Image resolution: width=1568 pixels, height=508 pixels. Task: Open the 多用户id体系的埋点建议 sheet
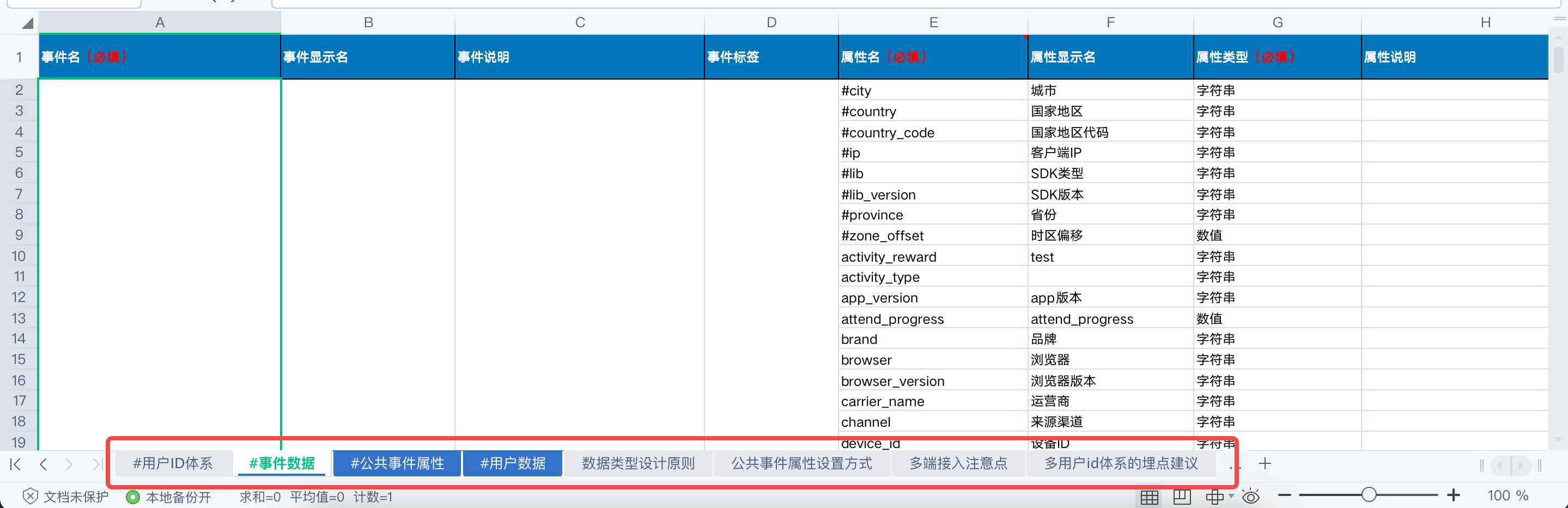pos(1121,463)
